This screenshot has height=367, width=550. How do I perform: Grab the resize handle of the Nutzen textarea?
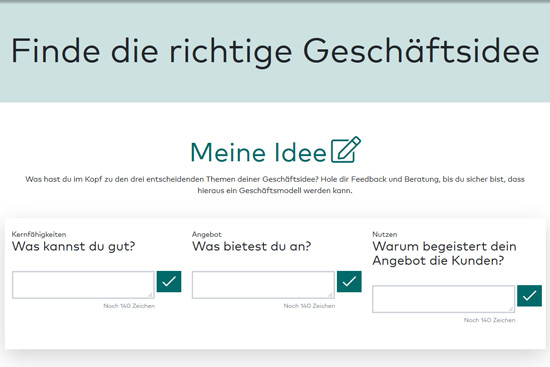point(511,309)
